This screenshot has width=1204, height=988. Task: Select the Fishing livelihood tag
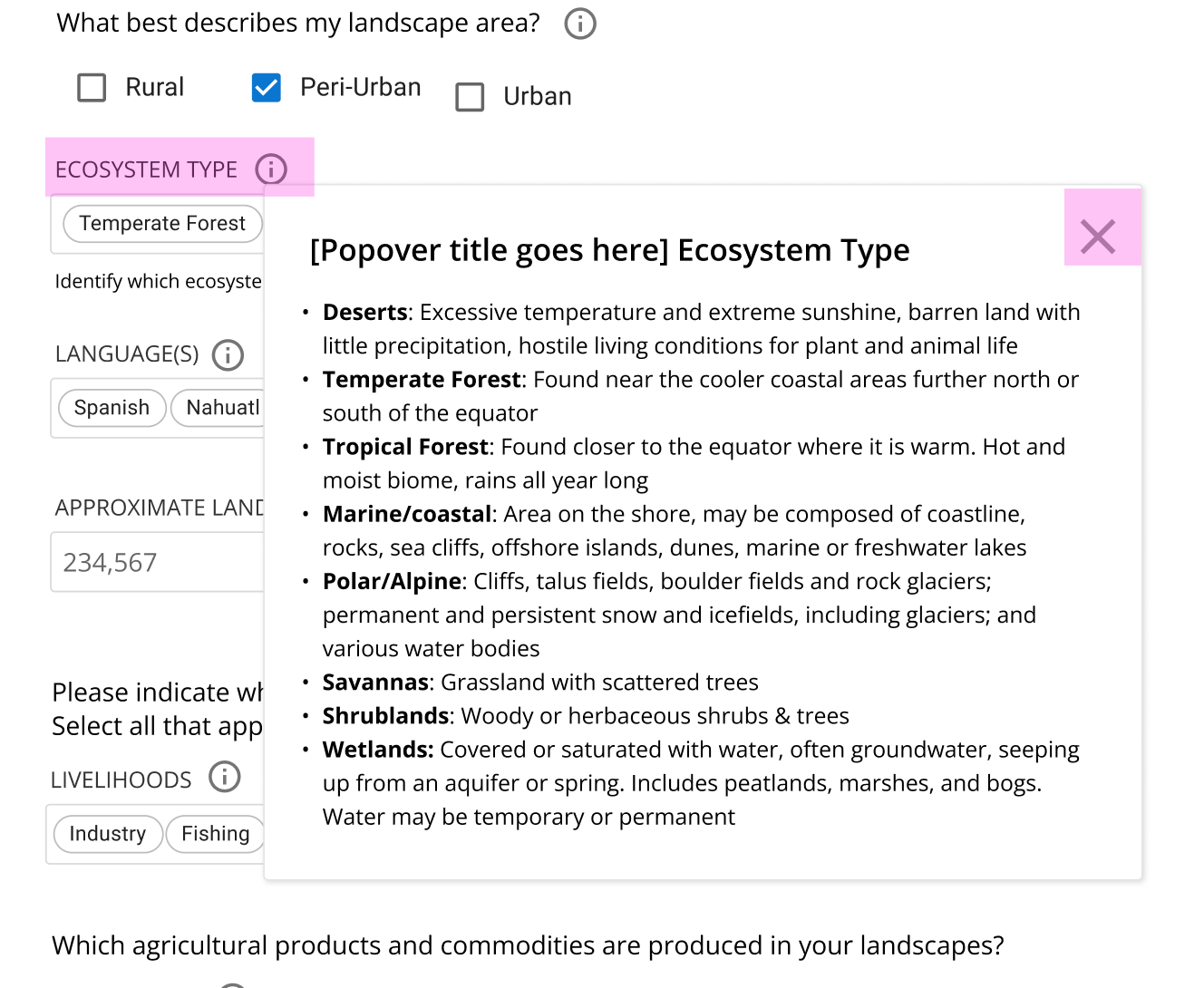[215, 834]
